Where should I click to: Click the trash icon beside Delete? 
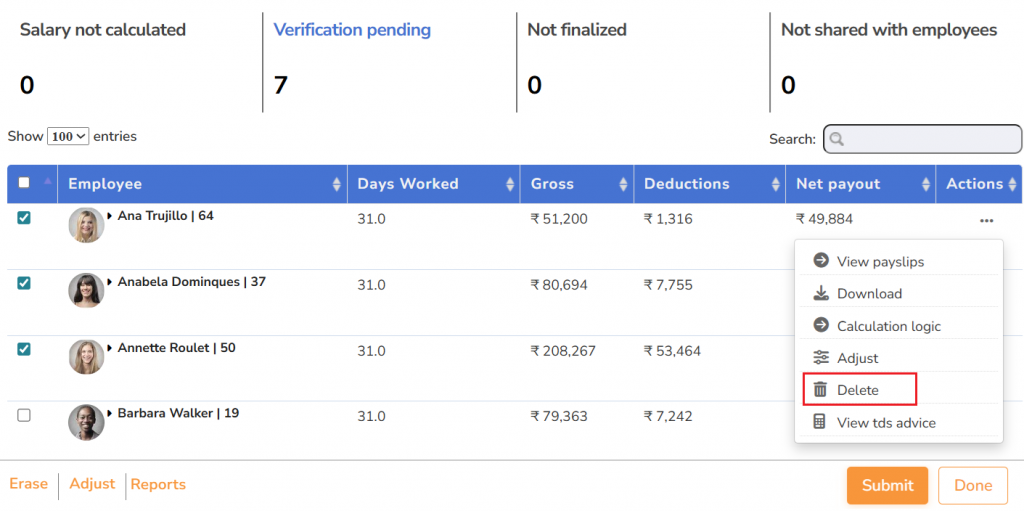pyautogui.click(x=820, y=390)
